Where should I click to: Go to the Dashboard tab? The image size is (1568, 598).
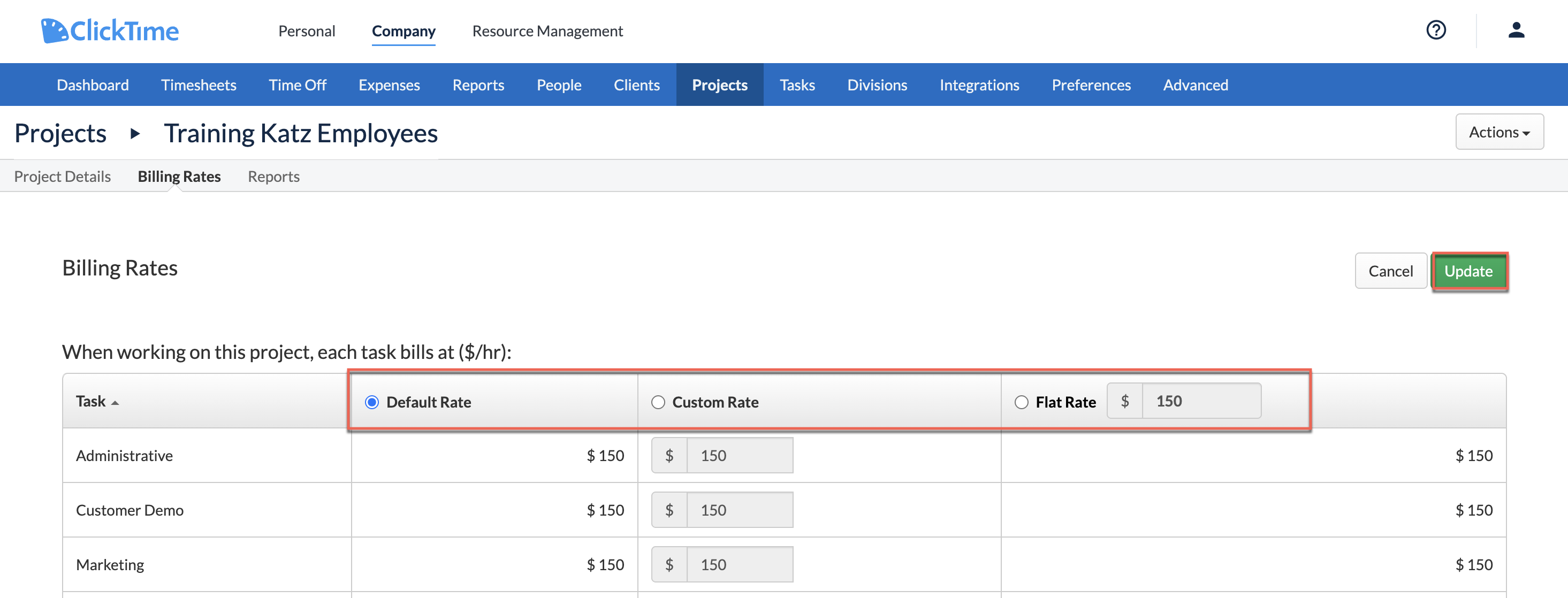pos(93,85)
